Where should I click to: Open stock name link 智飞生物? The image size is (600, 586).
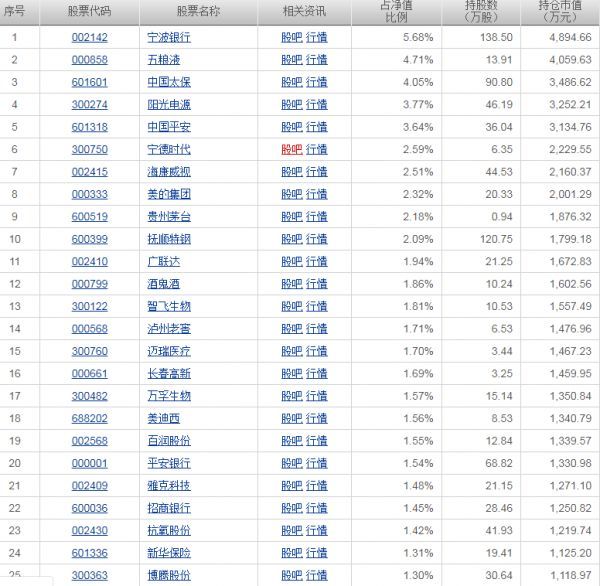(169, 306)
